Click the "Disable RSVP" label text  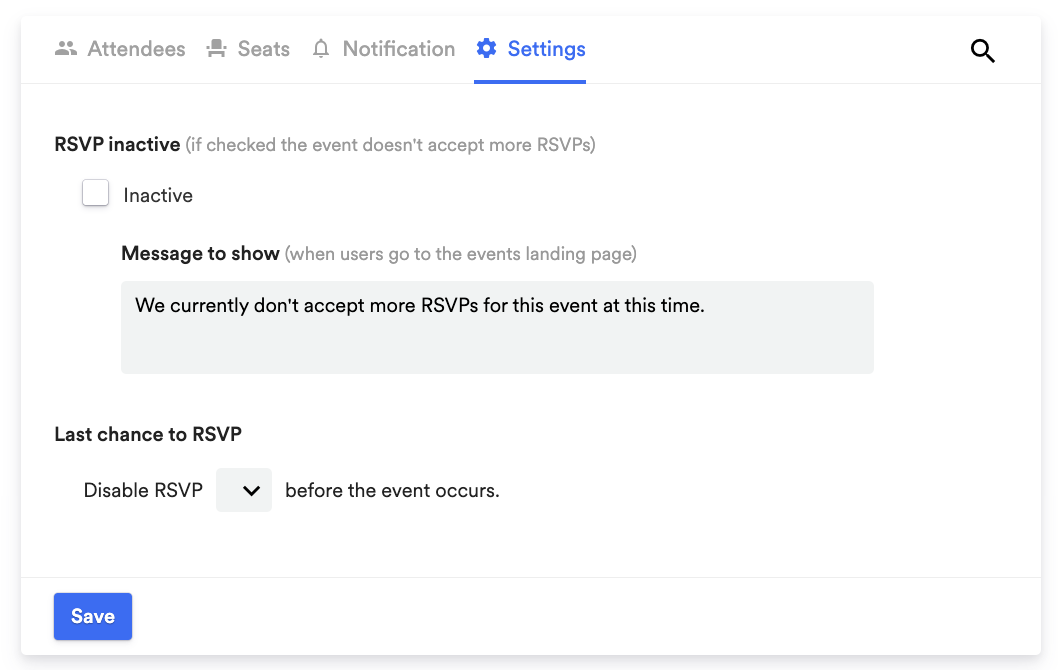pyautogui.click(x=143, y=491)
